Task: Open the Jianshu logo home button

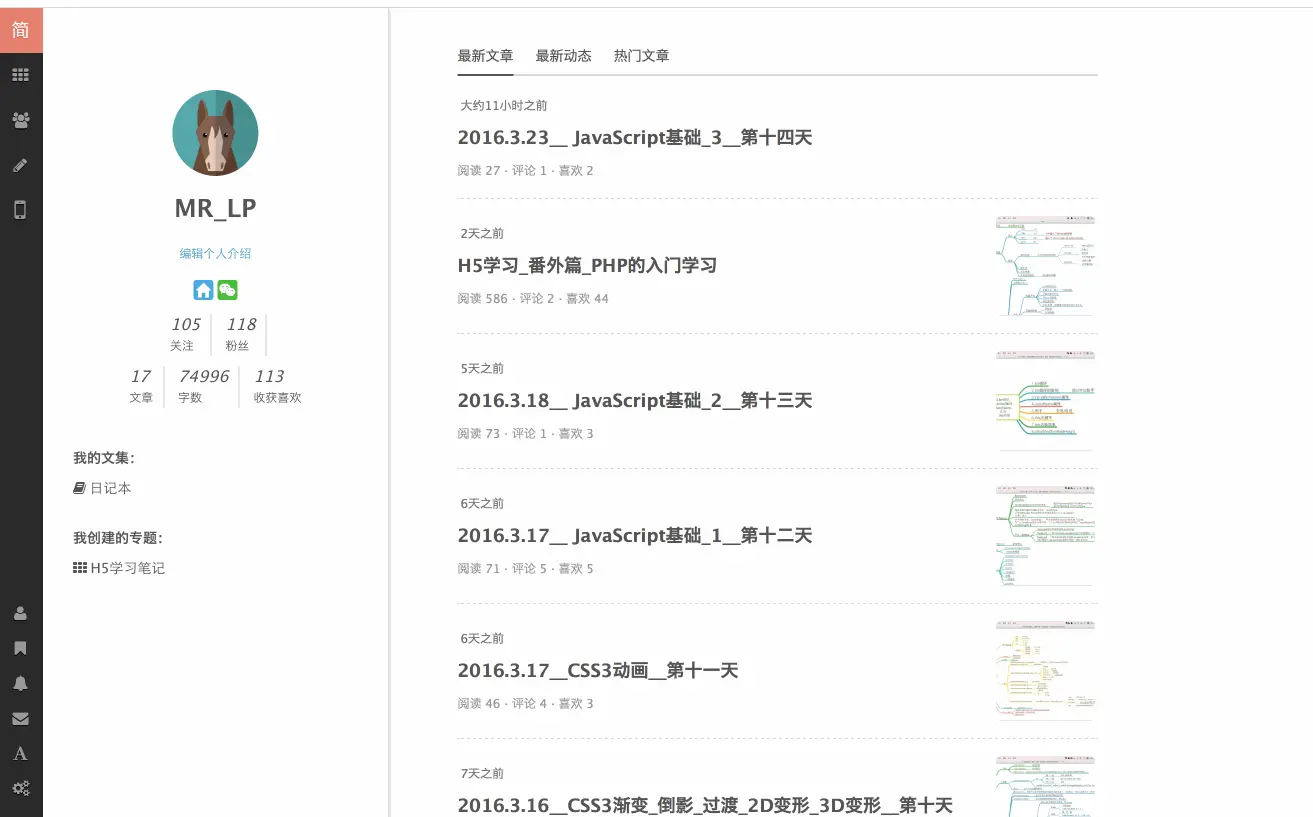Action: 21,30
